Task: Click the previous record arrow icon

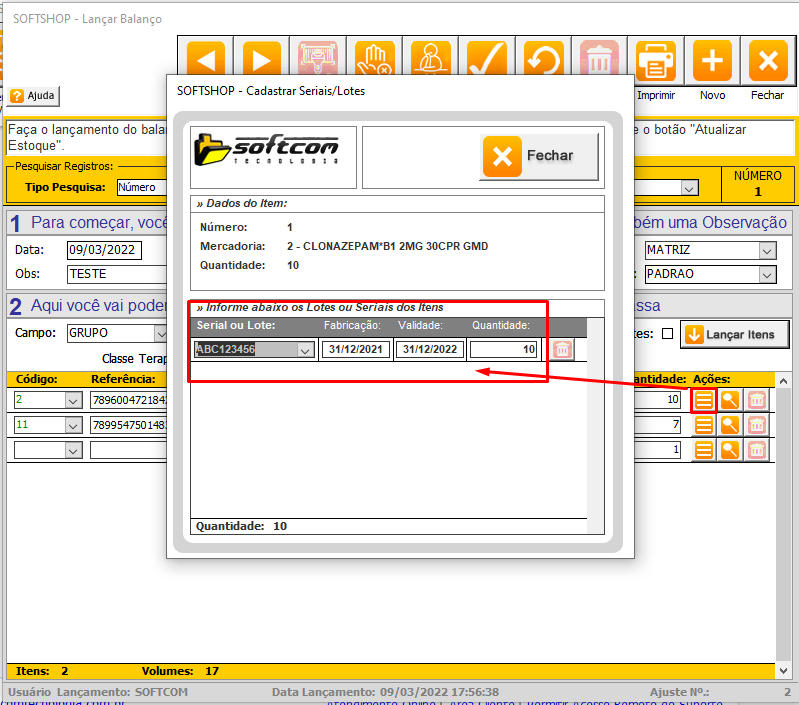Action: point(206,60)
